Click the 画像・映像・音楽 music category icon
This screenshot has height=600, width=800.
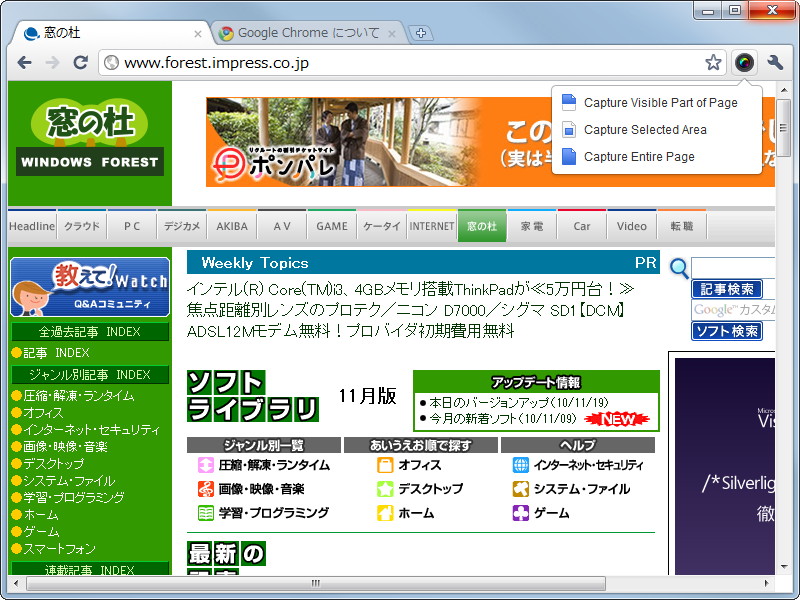(x=206, y=489)
